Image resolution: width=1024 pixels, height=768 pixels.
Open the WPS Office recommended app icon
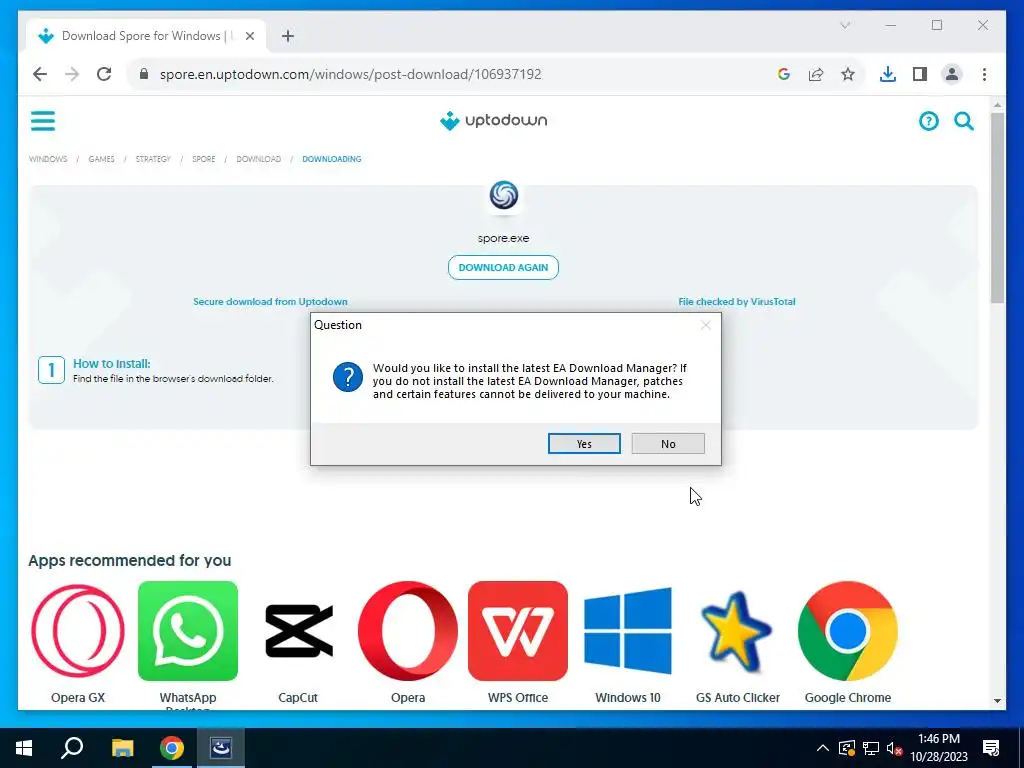point(518,631)
